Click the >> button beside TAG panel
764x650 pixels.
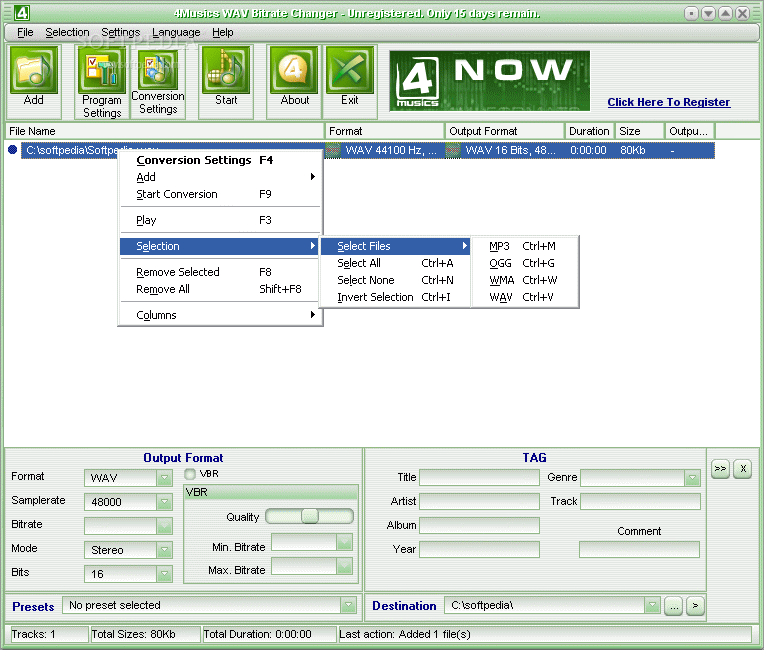coord(720,469)
